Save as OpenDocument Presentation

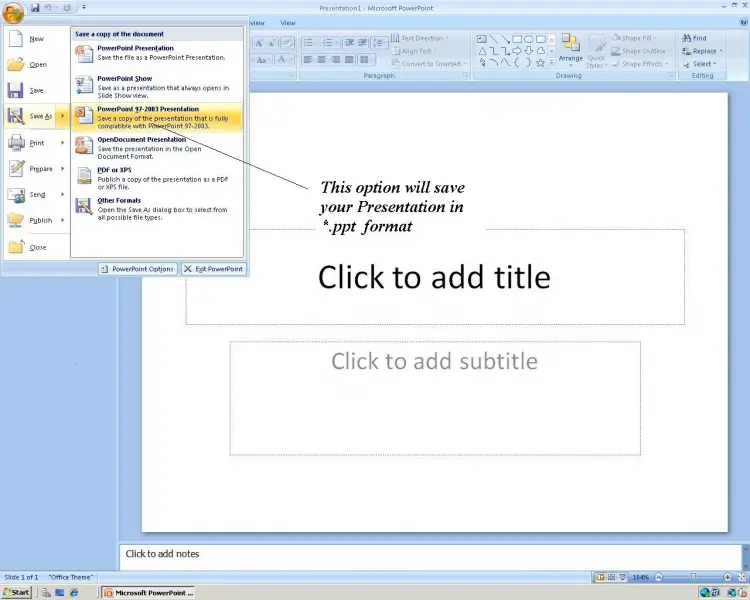coord(157,148)
